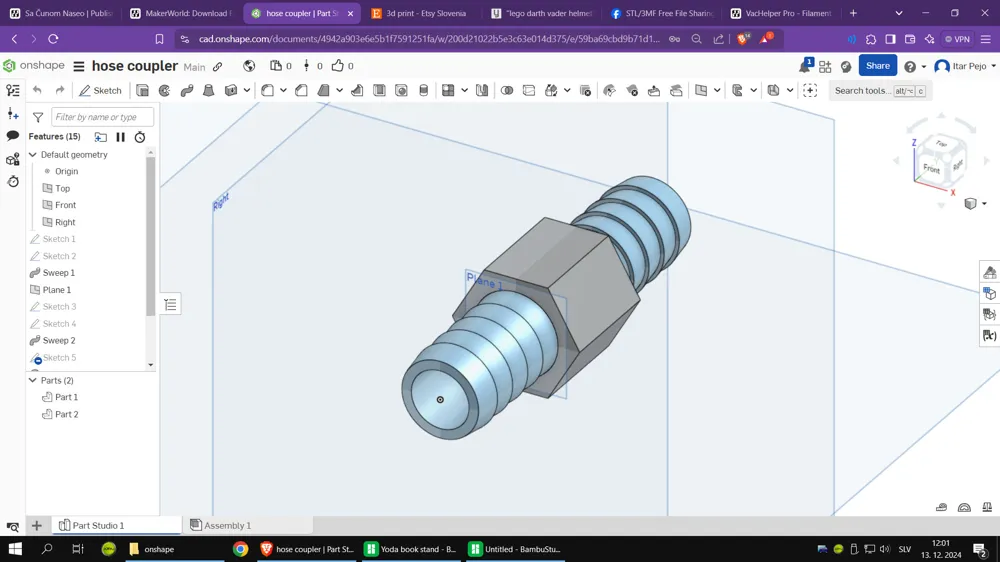
Task: Toggle the VPN button in browser
Action: tap(957, 39)
